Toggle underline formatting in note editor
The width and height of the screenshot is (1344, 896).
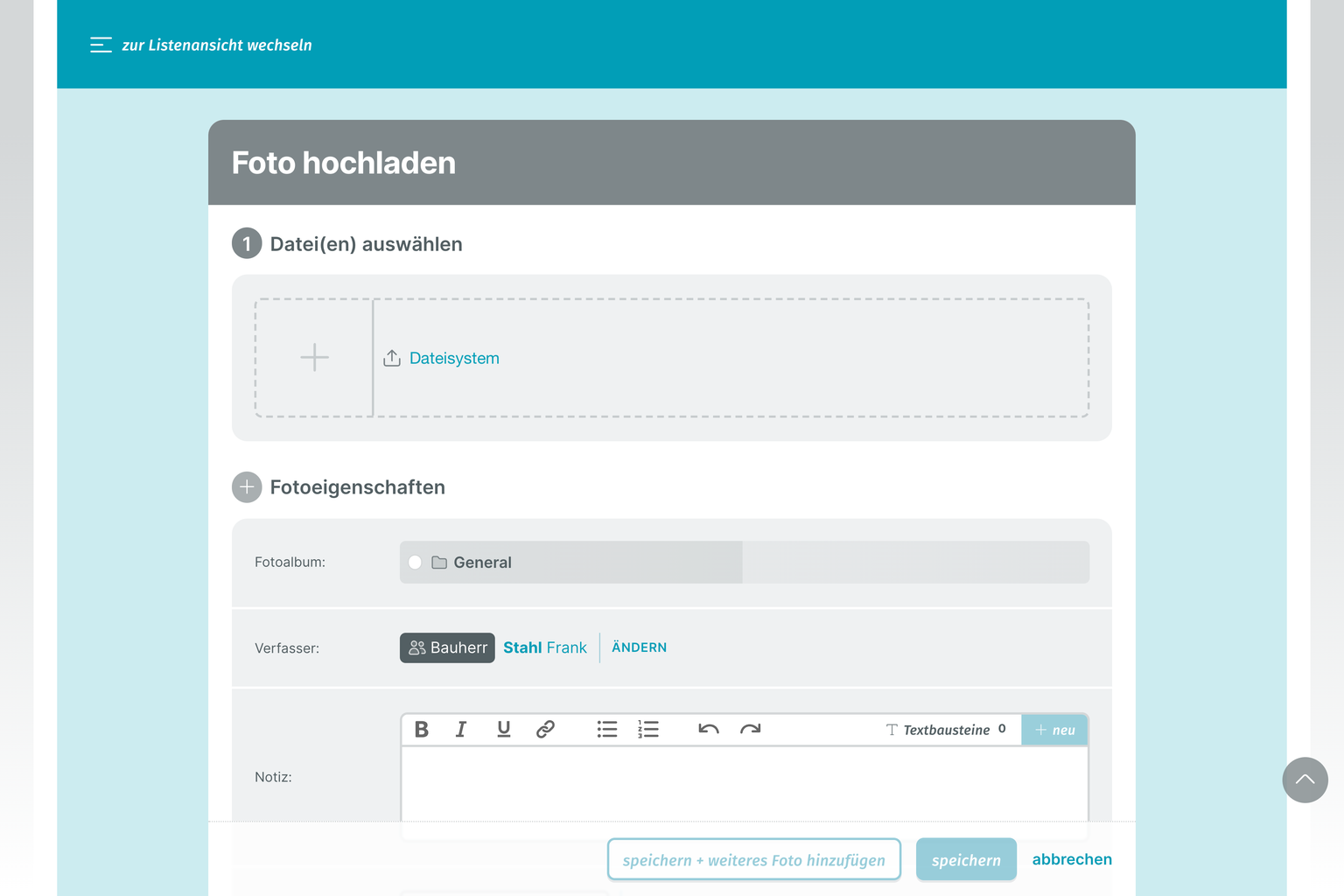pyautogui.click(x=504, y=730)
